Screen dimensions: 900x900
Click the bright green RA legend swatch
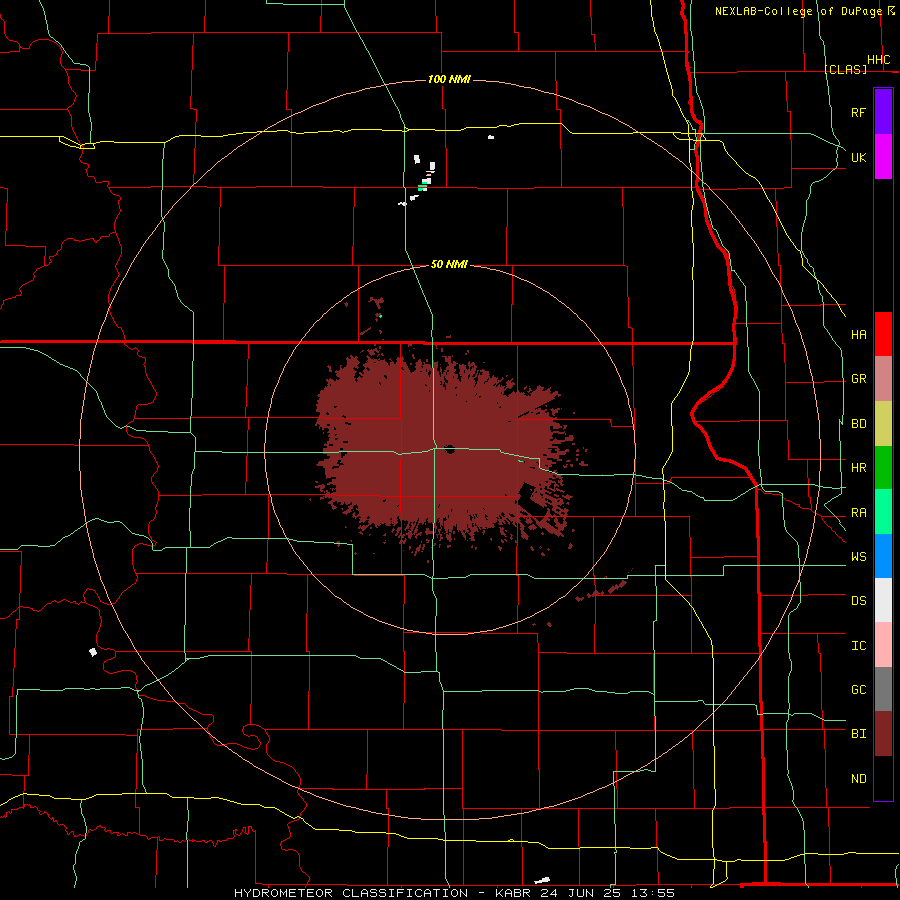(883, 511)
